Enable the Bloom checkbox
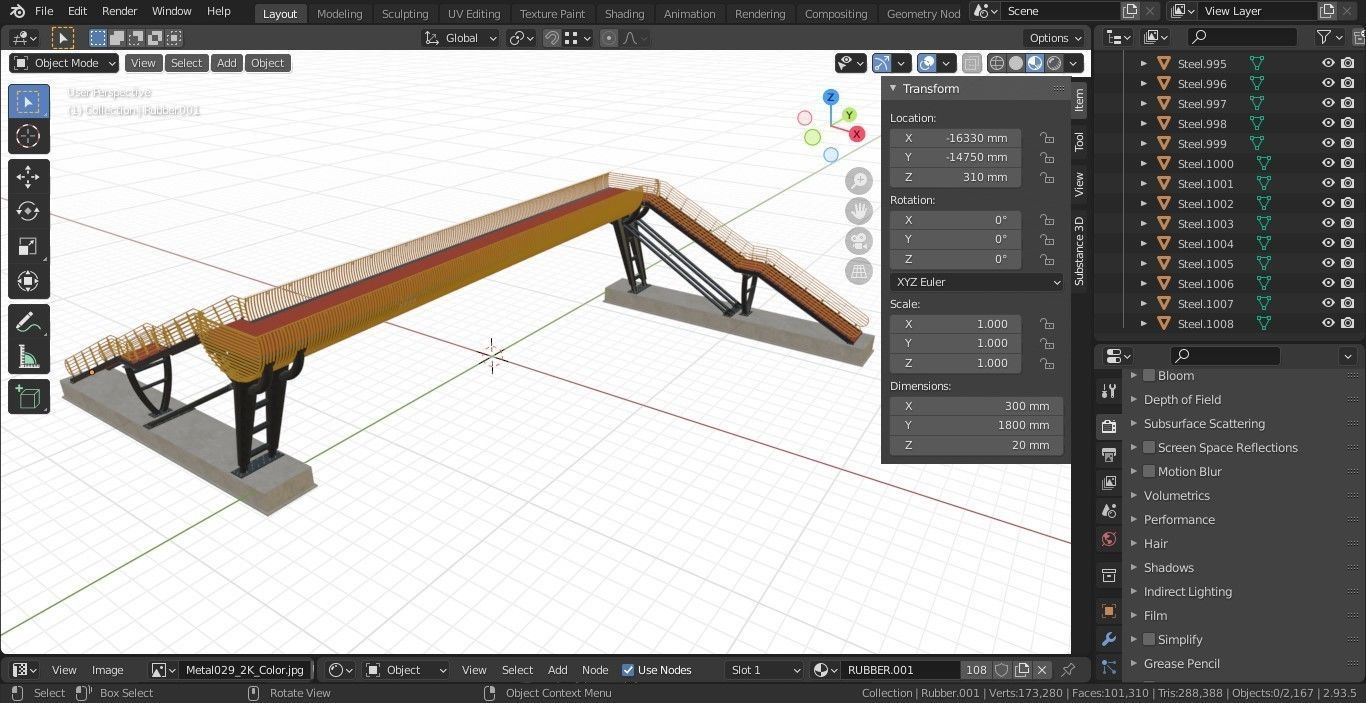The height and width of the screenshot is (703, 1366). point(1149,375)
